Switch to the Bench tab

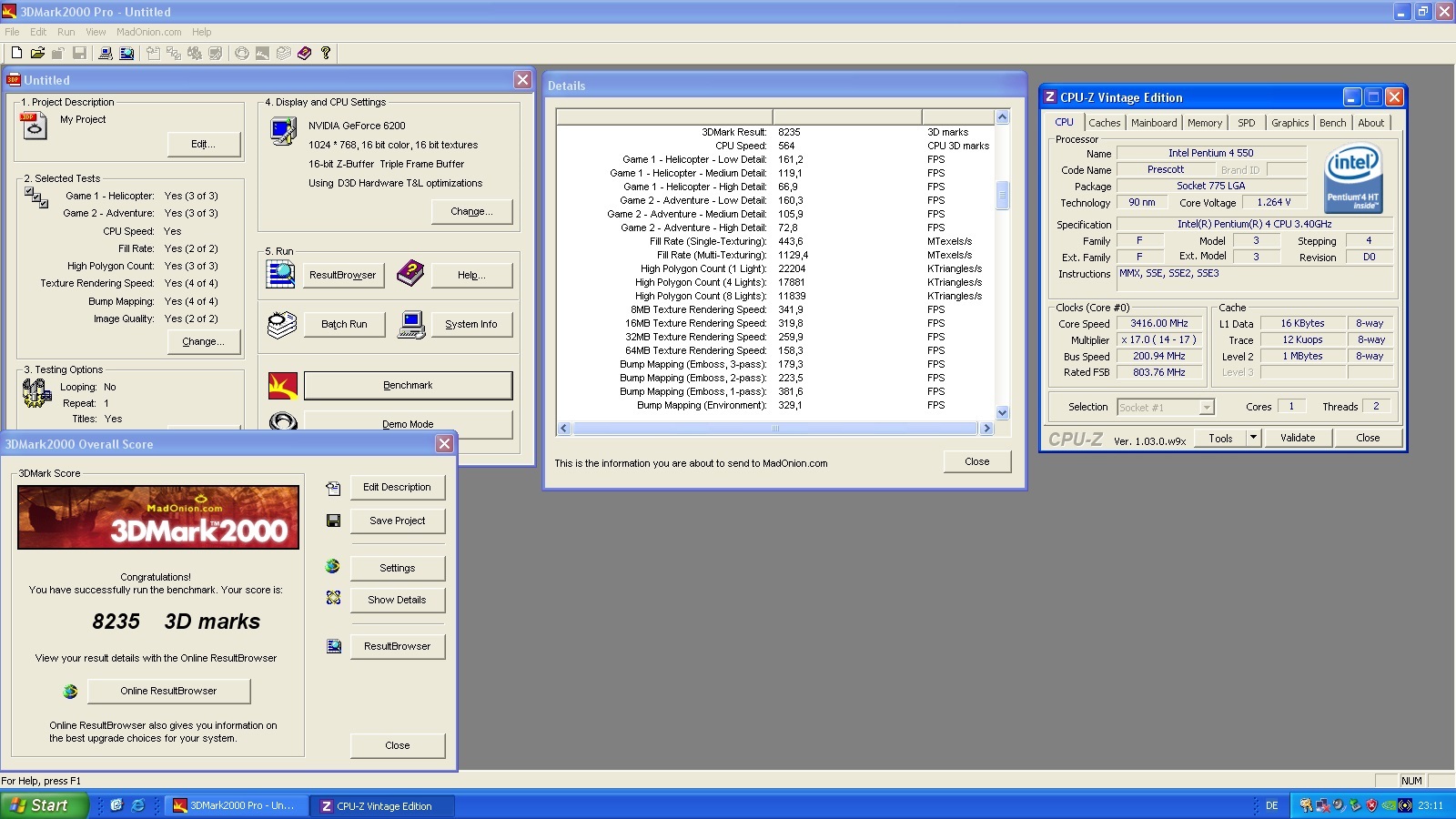click(1332, 123)
